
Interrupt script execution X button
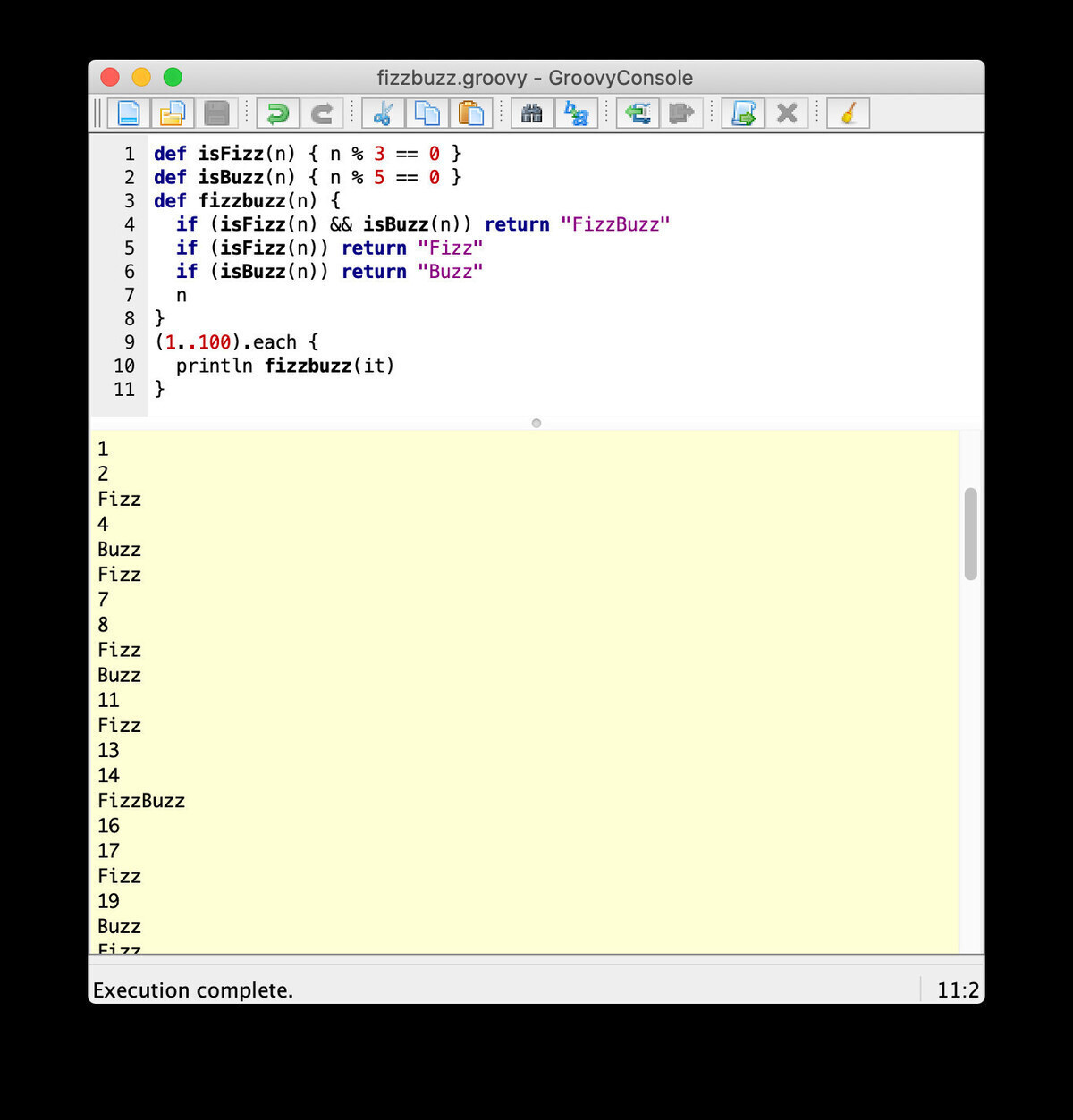(787, 114)
